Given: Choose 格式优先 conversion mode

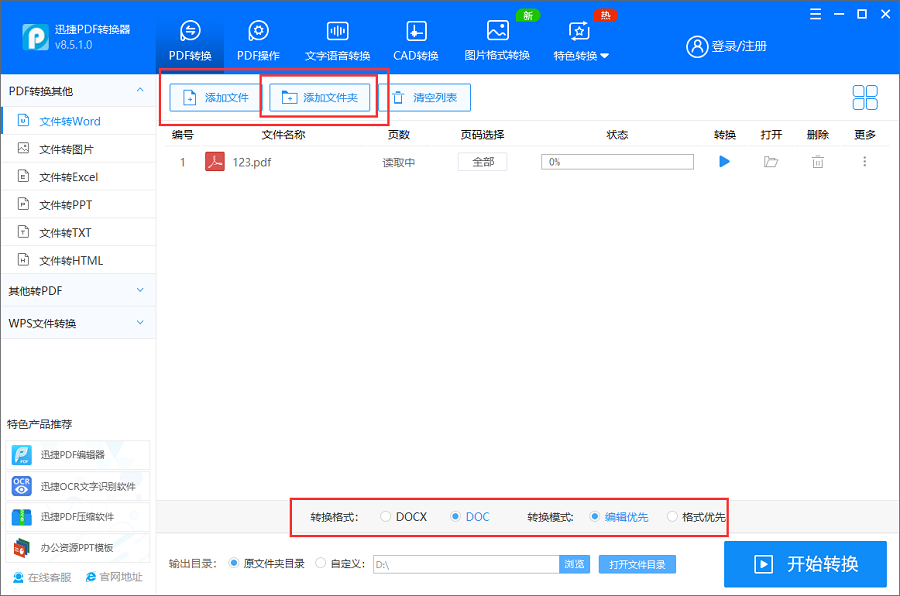Looking at the screenshot, I should 672,517.
